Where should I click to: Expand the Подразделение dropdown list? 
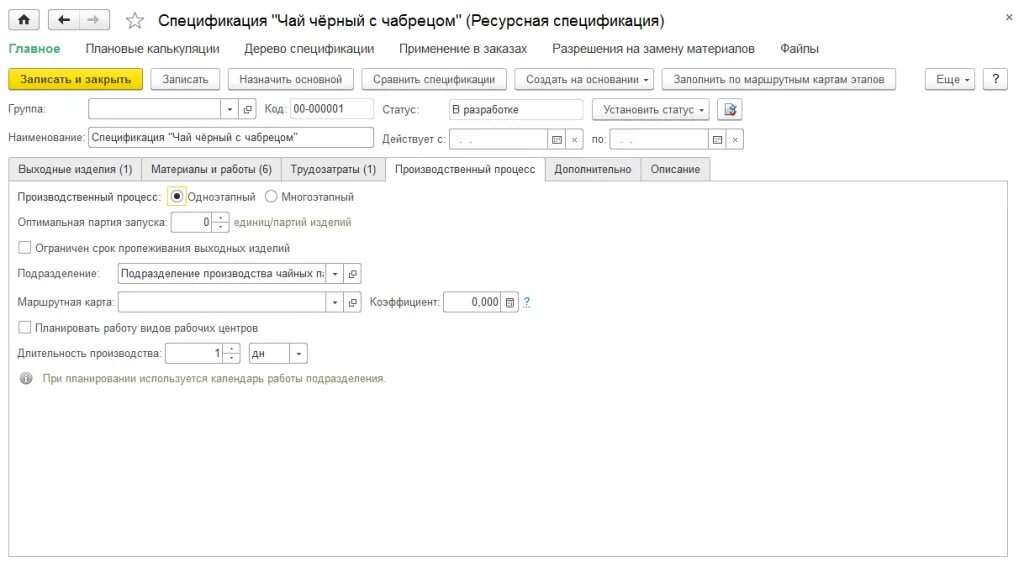335,274
